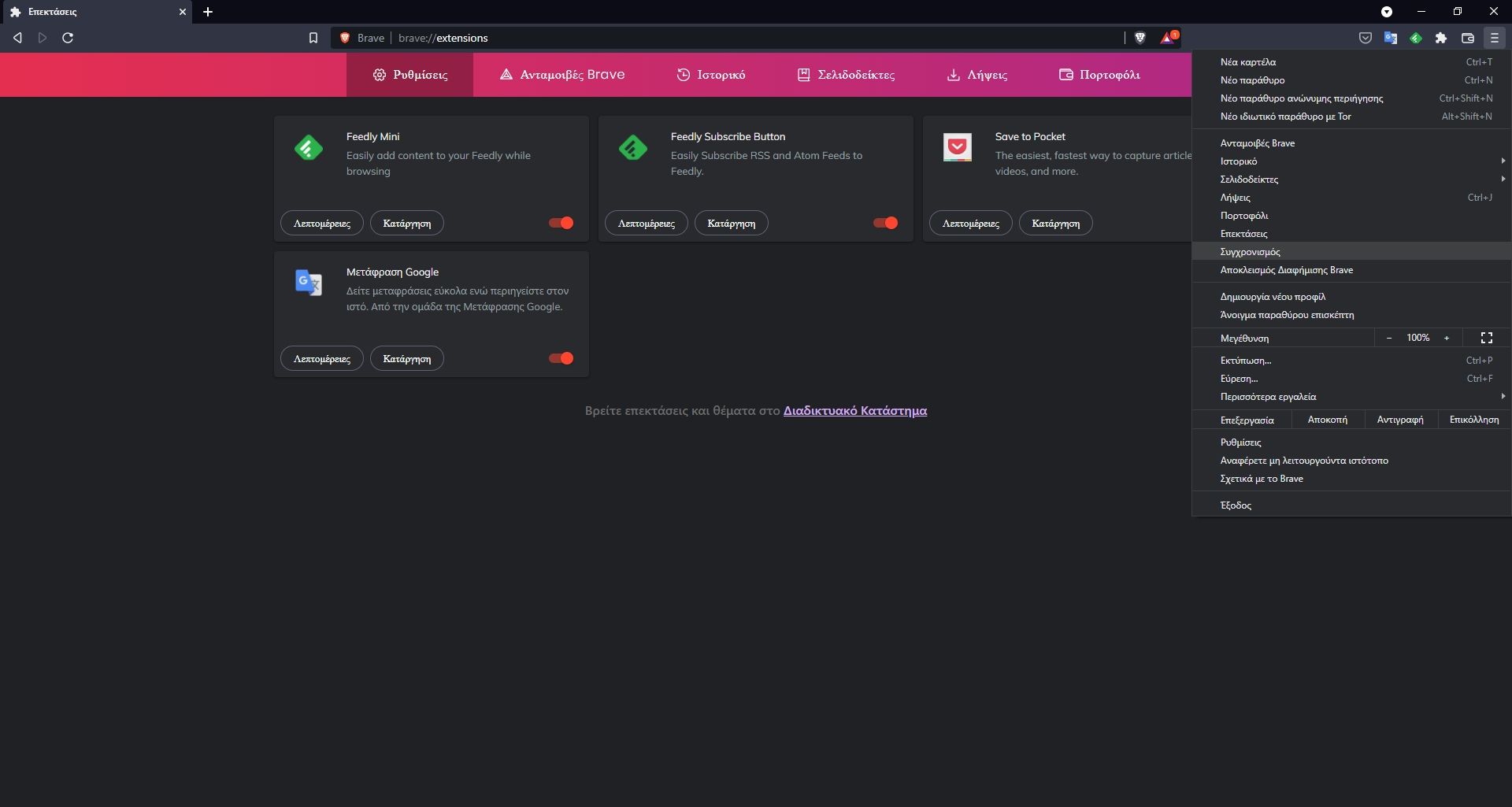
Task: Expand the Σελιδοδείκτες submenu arrow
Action: pyautogui.click(x=1503, y=180)
